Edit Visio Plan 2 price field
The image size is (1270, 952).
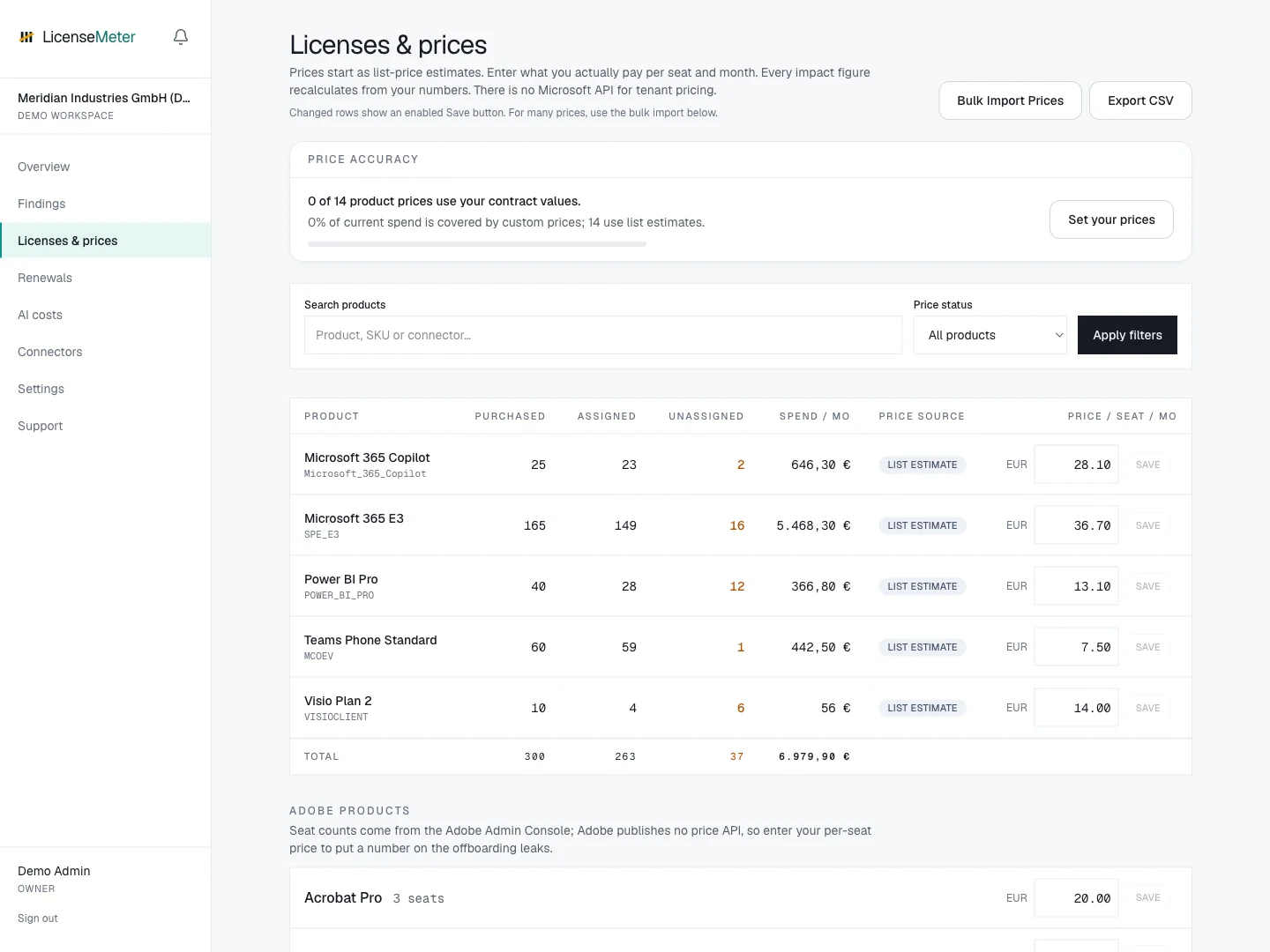click(1076, 708)
